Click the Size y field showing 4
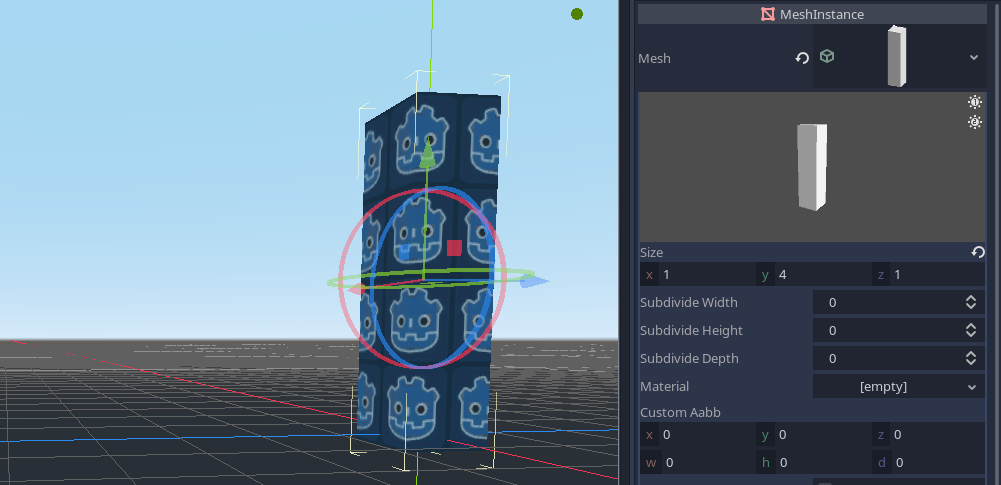Viewport: 1001px width, 485px height. tap(813, 275)
